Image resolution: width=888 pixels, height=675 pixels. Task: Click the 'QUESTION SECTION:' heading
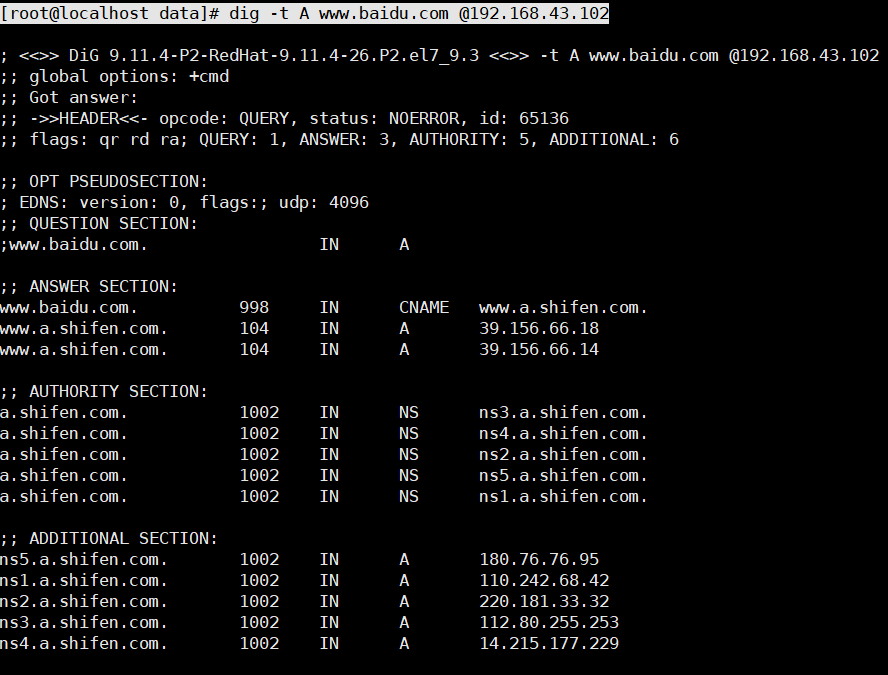pos(113,223)
